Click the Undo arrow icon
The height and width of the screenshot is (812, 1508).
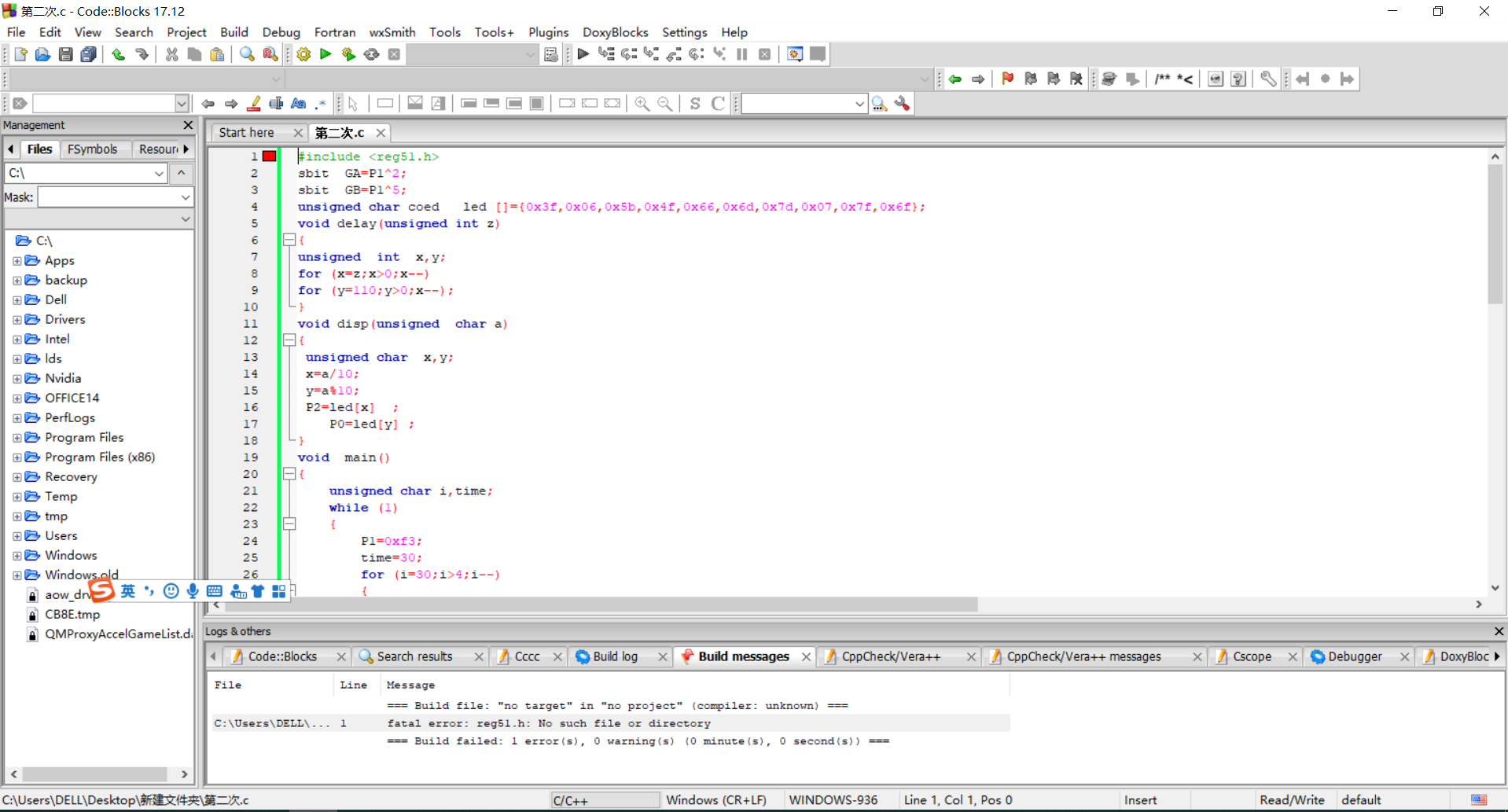(x=118, y=54)
